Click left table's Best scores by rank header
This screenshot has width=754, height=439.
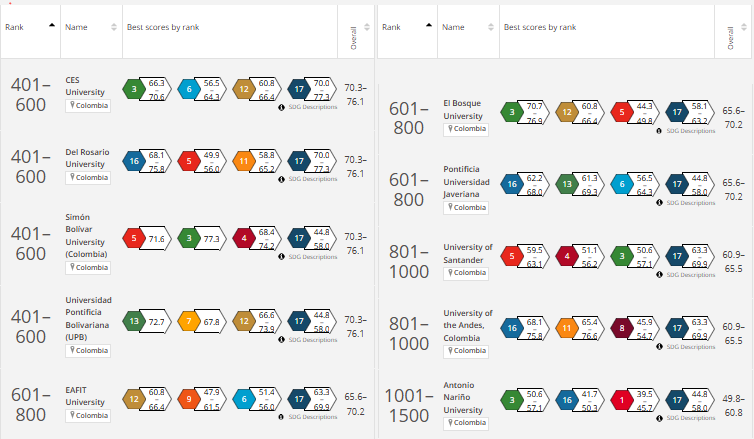click(163, 27)
